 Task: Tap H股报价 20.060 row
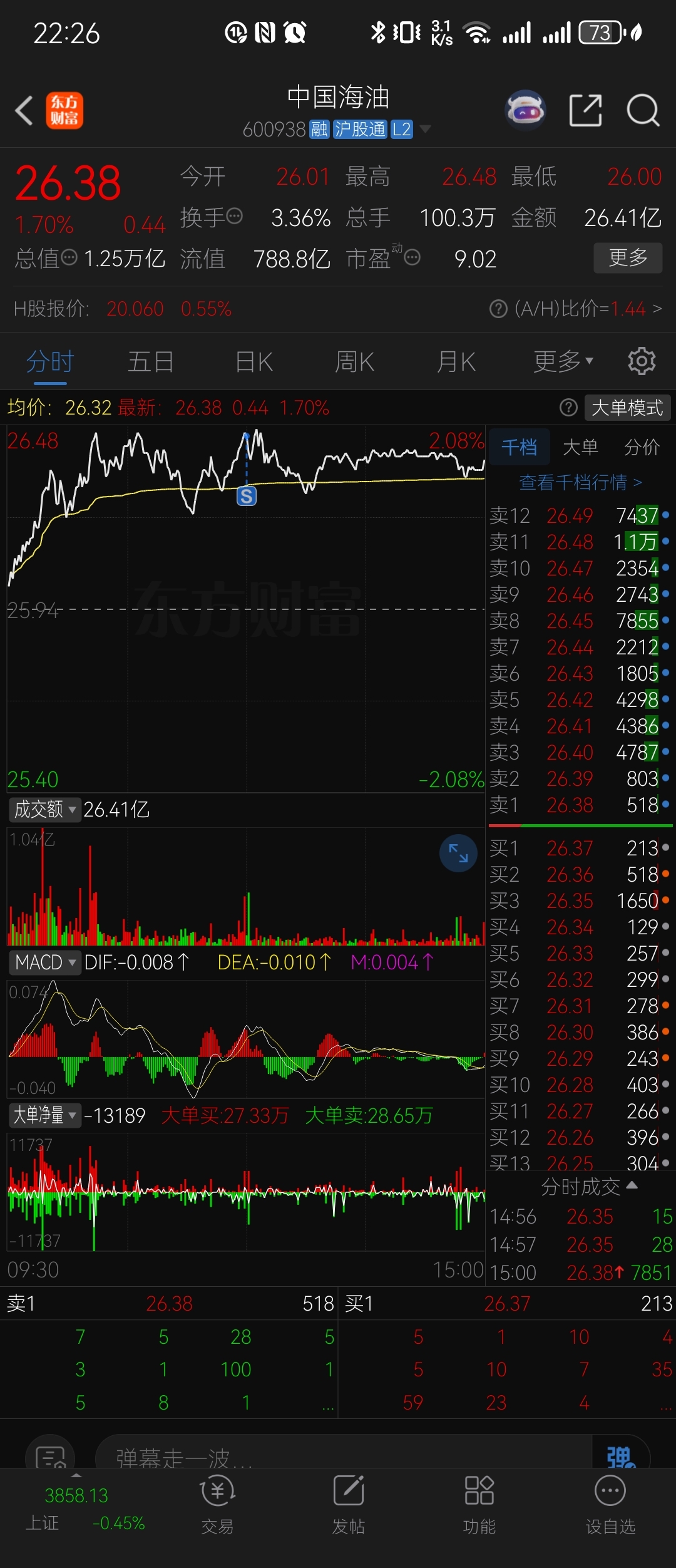[x=123, y=309]
